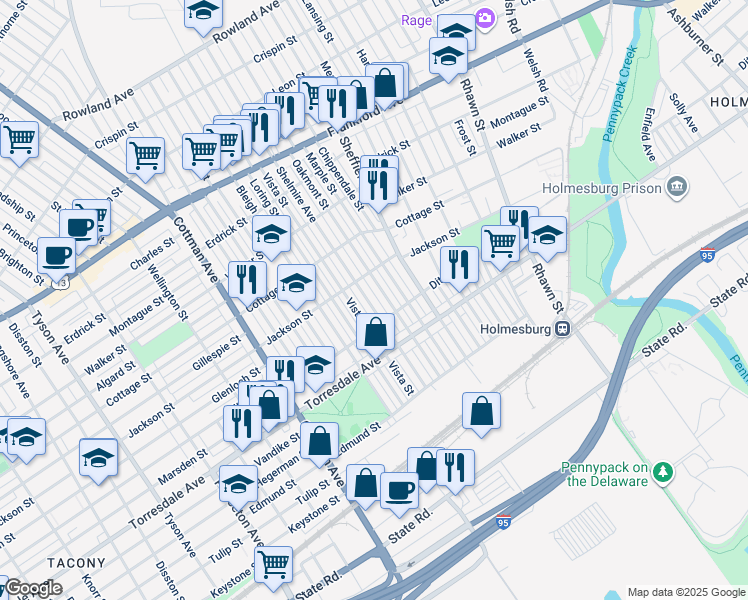Click the Charles St label
This screenshot has height=600, width=748.
[152, 253]
